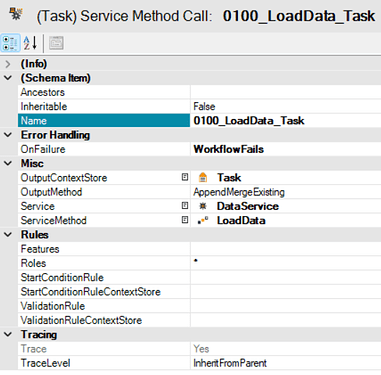The image size is (381, 375).
Task: Click the LoadData method icon
Action: (x=203, y=220)
